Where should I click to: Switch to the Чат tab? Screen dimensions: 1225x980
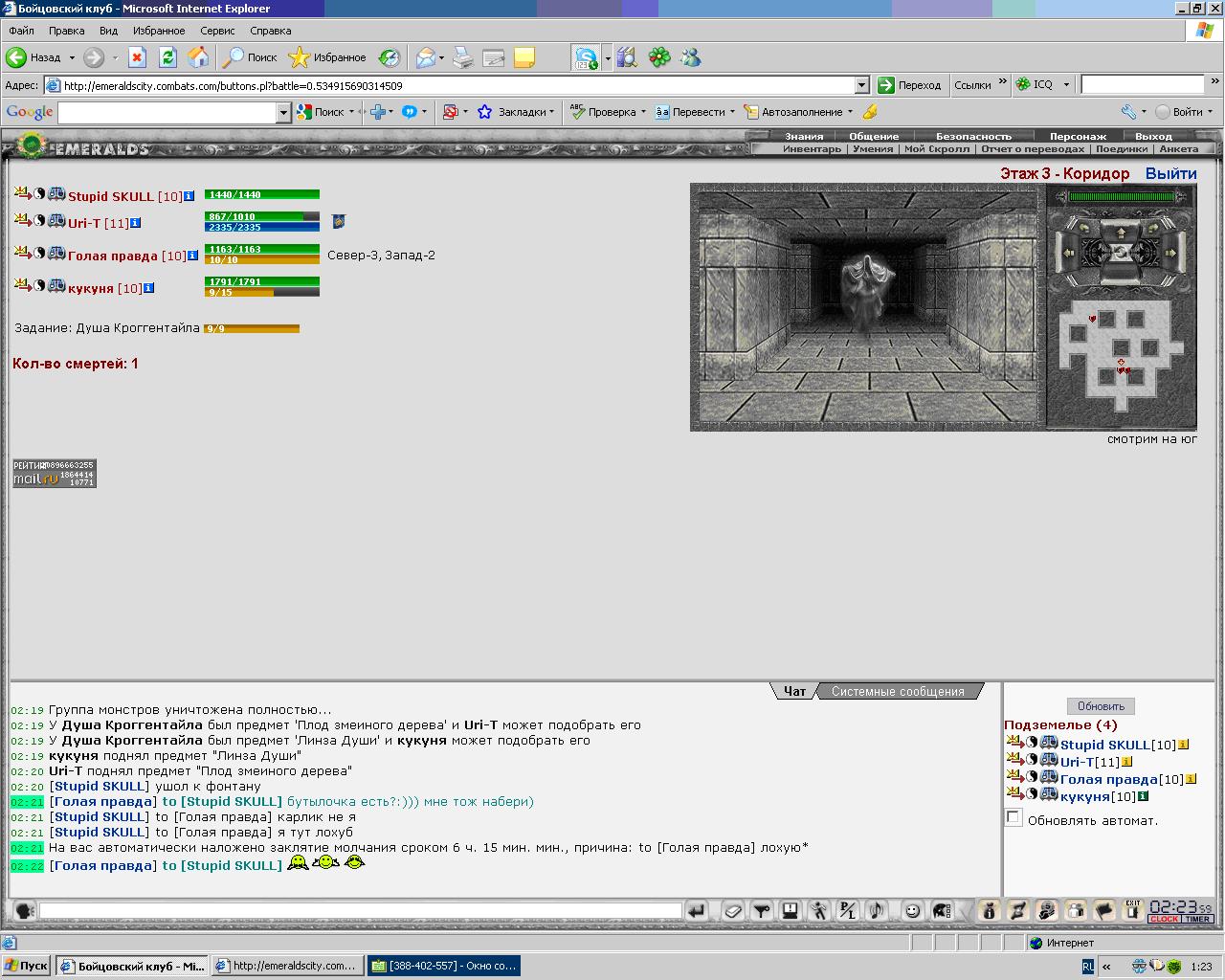pos(794,691)
